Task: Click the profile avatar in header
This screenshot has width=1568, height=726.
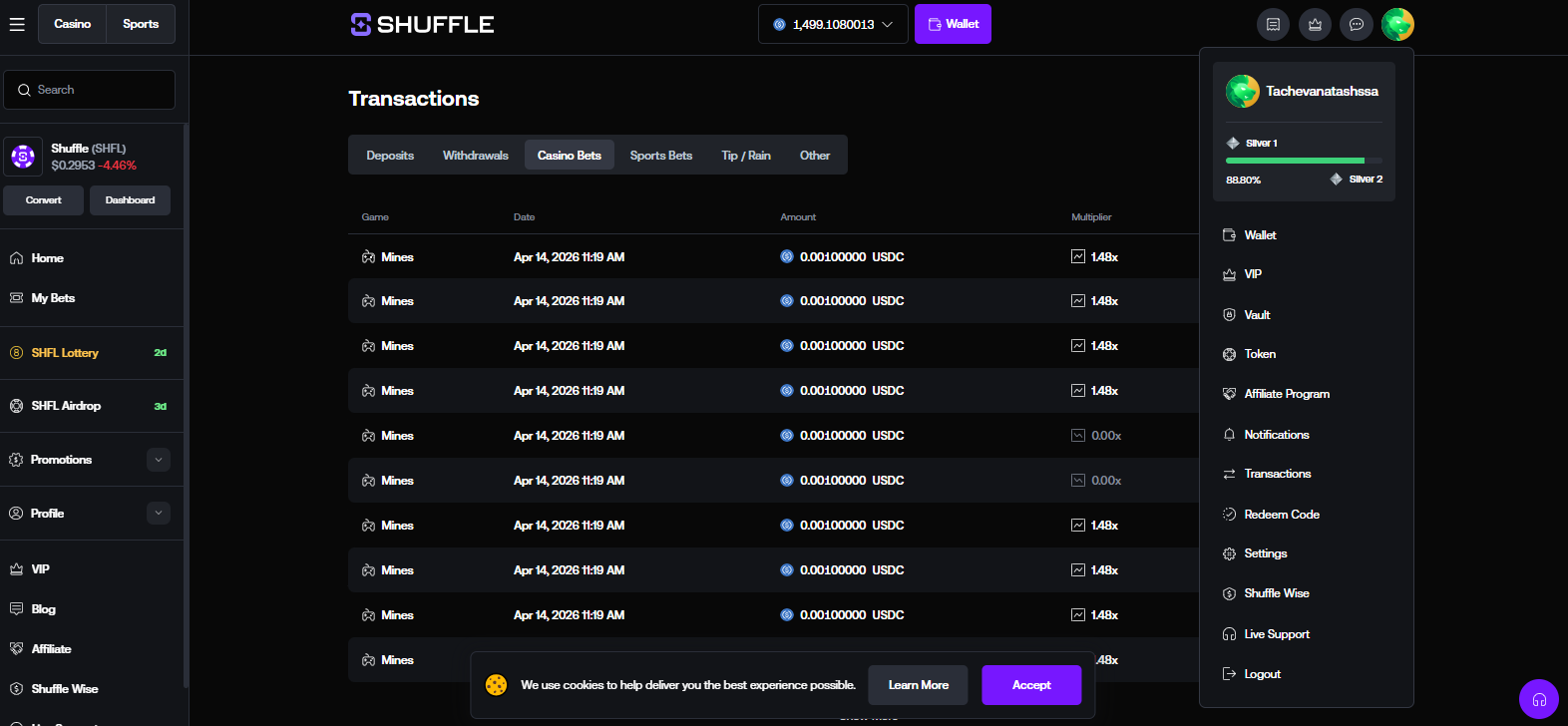Action: (x=1397, y=24)
